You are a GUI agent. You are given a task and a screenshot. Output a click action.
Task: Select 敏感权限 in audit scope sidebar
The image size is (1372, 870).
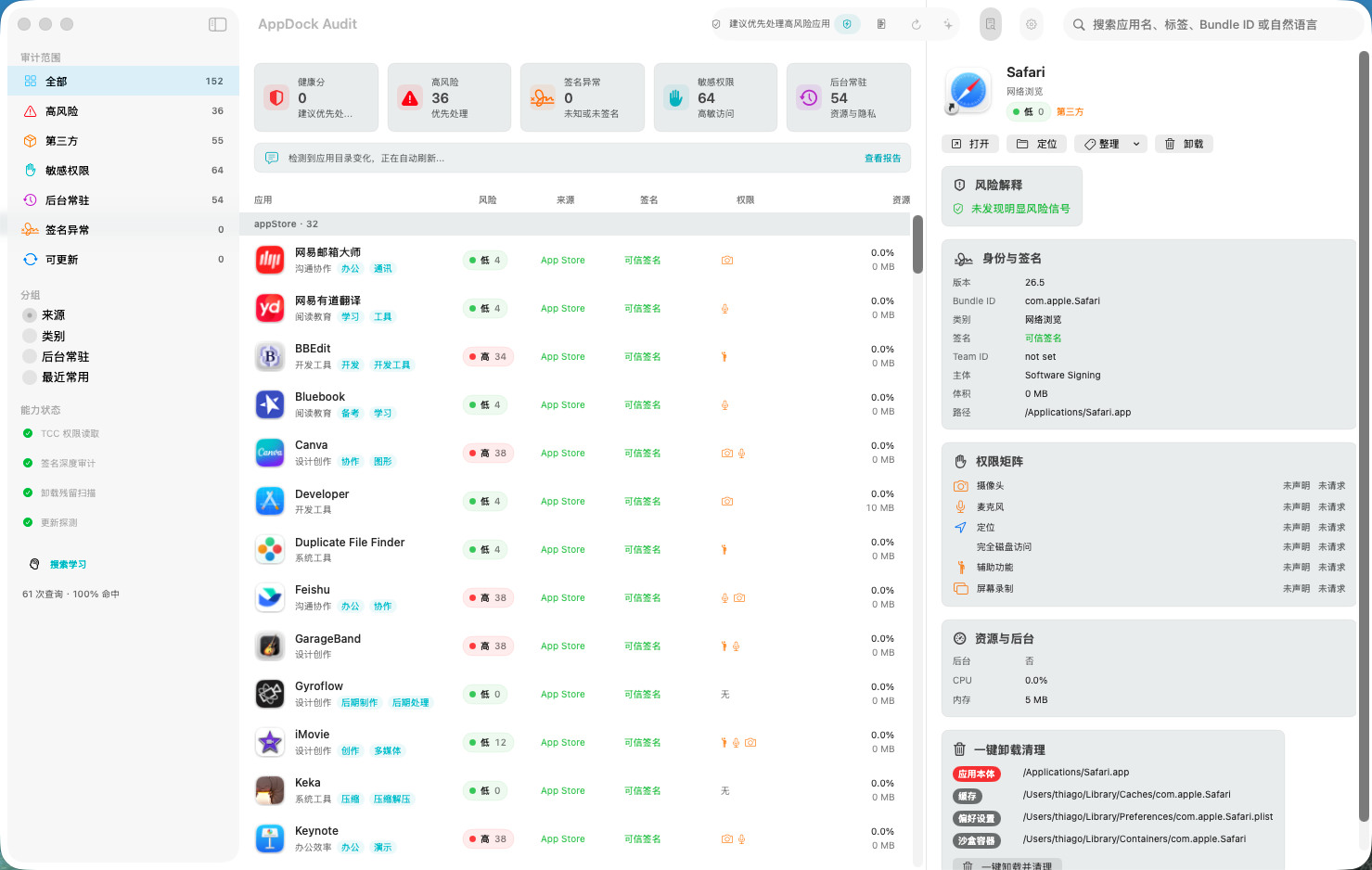[123, 171]
